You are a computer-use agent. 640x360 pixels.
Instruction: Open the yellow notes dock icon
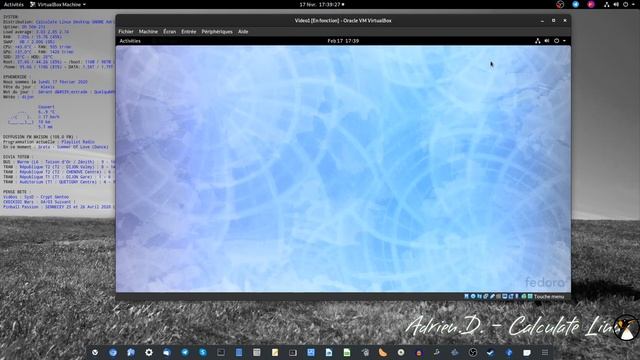click(x=275, y=353)
